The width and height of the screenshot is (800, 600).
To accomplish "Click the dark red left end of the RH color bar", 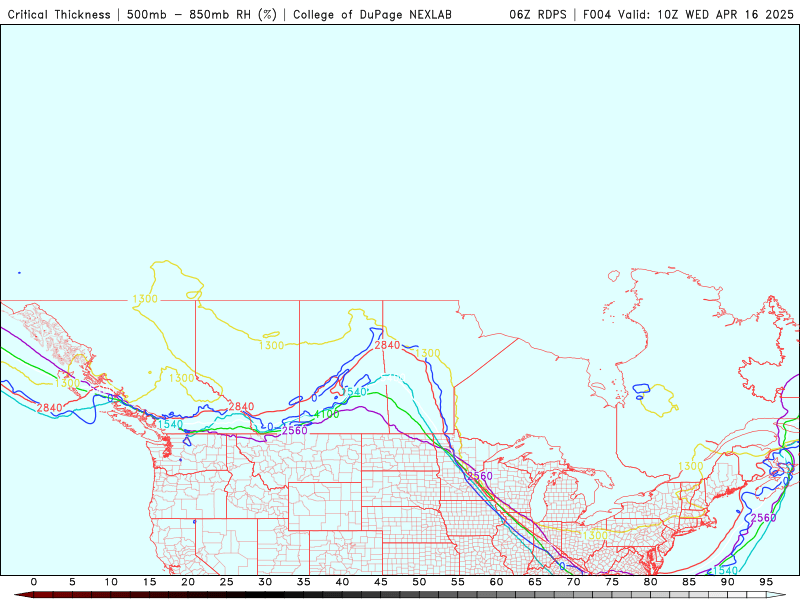I will (x=23, y=595).
